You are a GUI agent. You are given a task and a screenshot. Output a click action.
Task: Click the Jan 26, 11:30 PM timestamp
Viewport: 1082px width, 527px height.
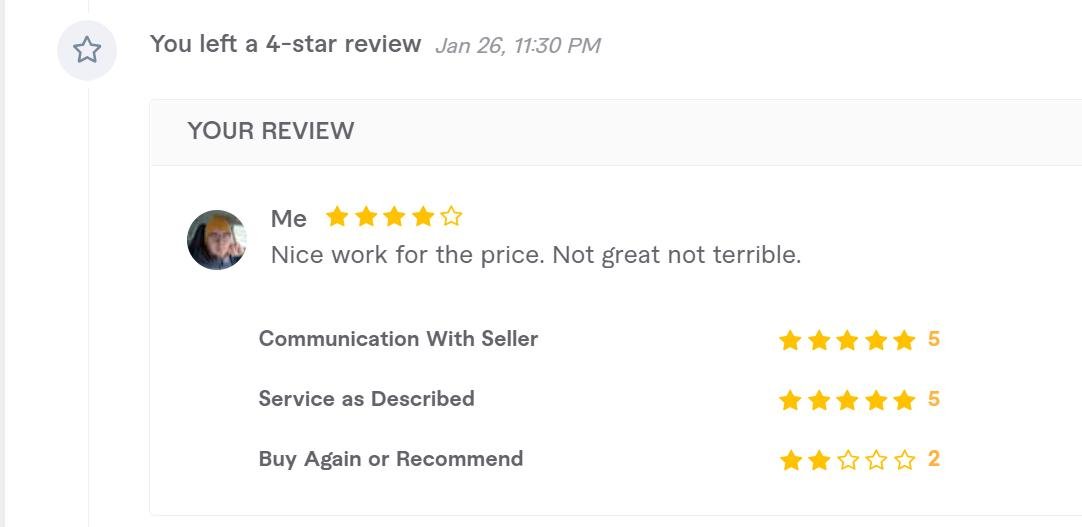[517, 46]
